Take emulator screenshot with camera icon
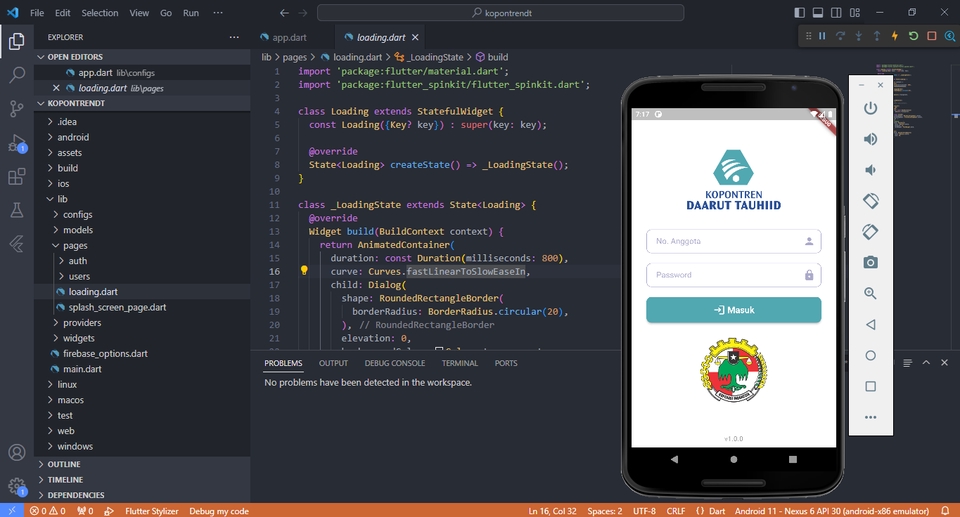960x517 pixels. pos(870,262)
